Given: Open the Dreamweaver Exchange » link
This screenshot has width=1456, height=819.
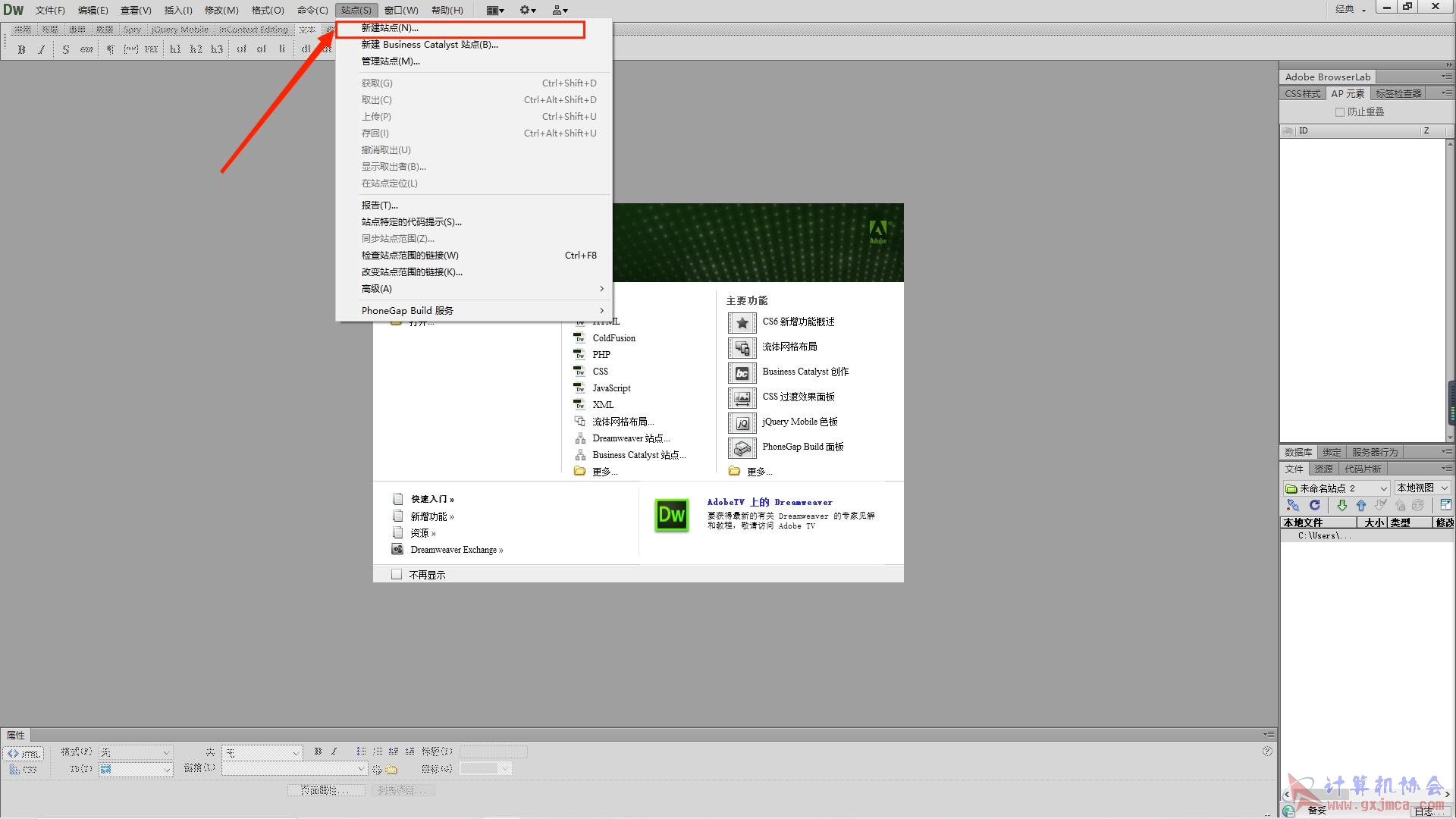Looking at the screenshot, I should point(457,550).
